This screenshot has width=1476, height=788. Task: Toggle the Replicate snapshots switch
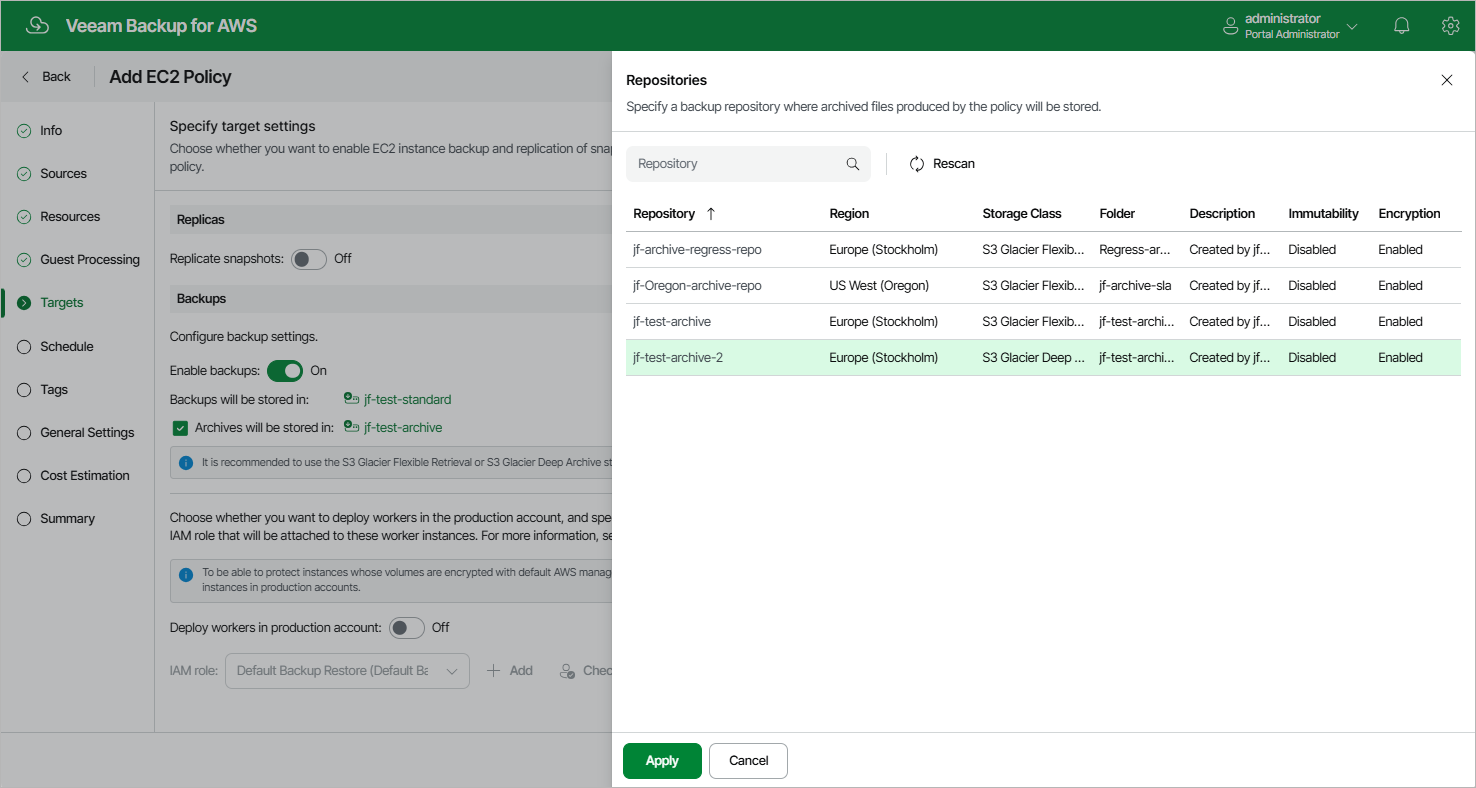[309, 259]
